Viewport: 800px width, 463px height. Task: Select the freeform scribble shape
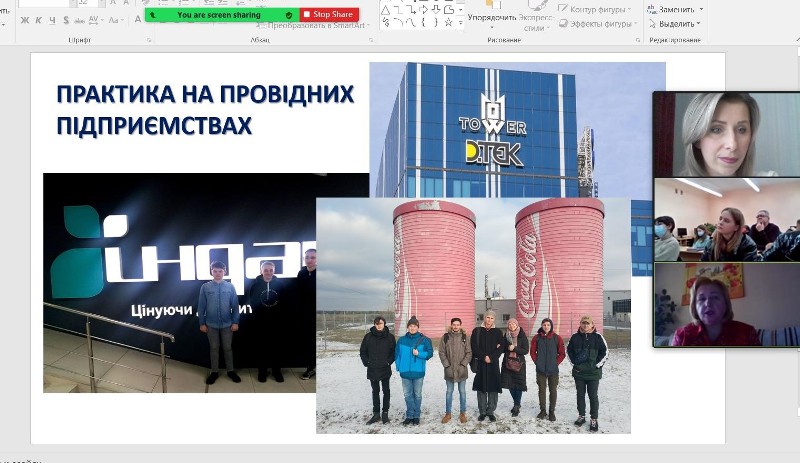coord(386,22)
